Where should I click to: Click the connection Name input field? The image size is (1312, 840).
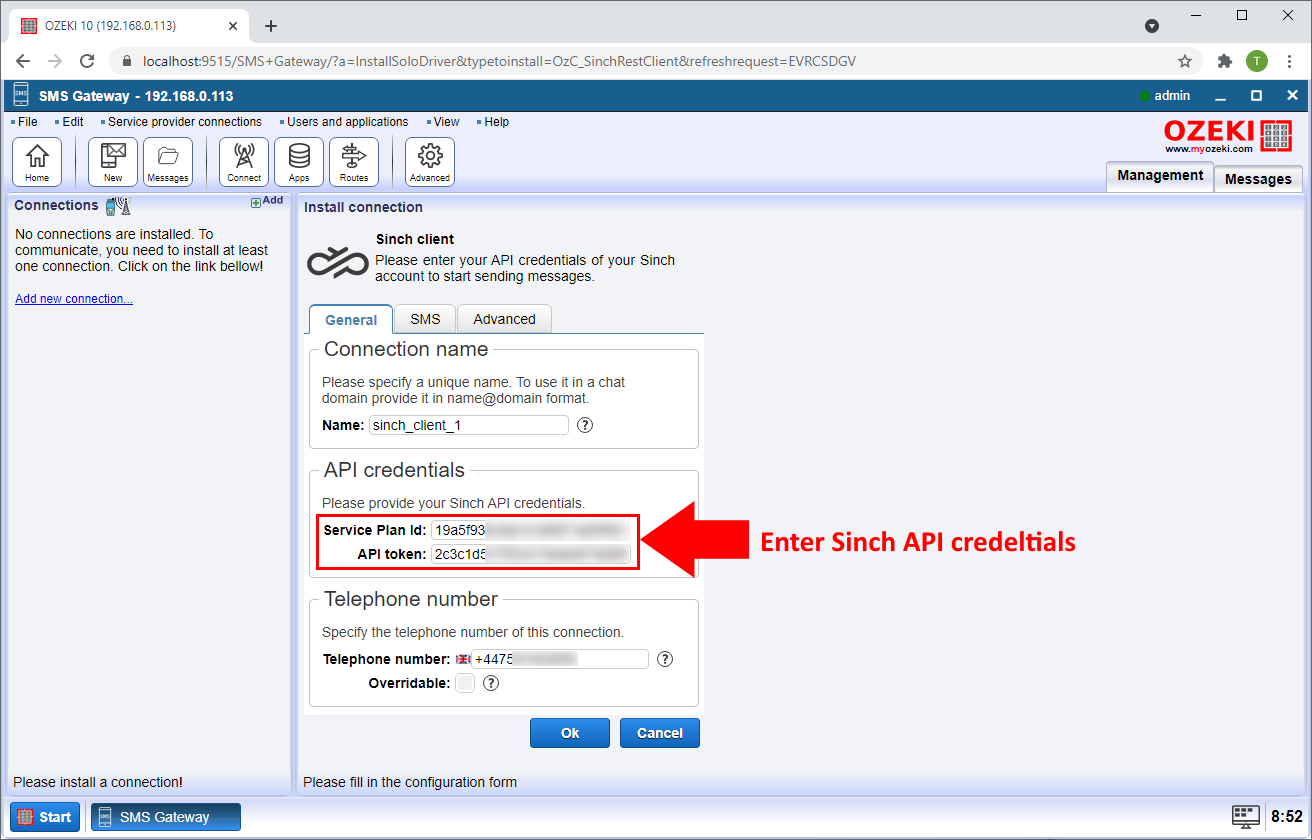coord(469,425)
